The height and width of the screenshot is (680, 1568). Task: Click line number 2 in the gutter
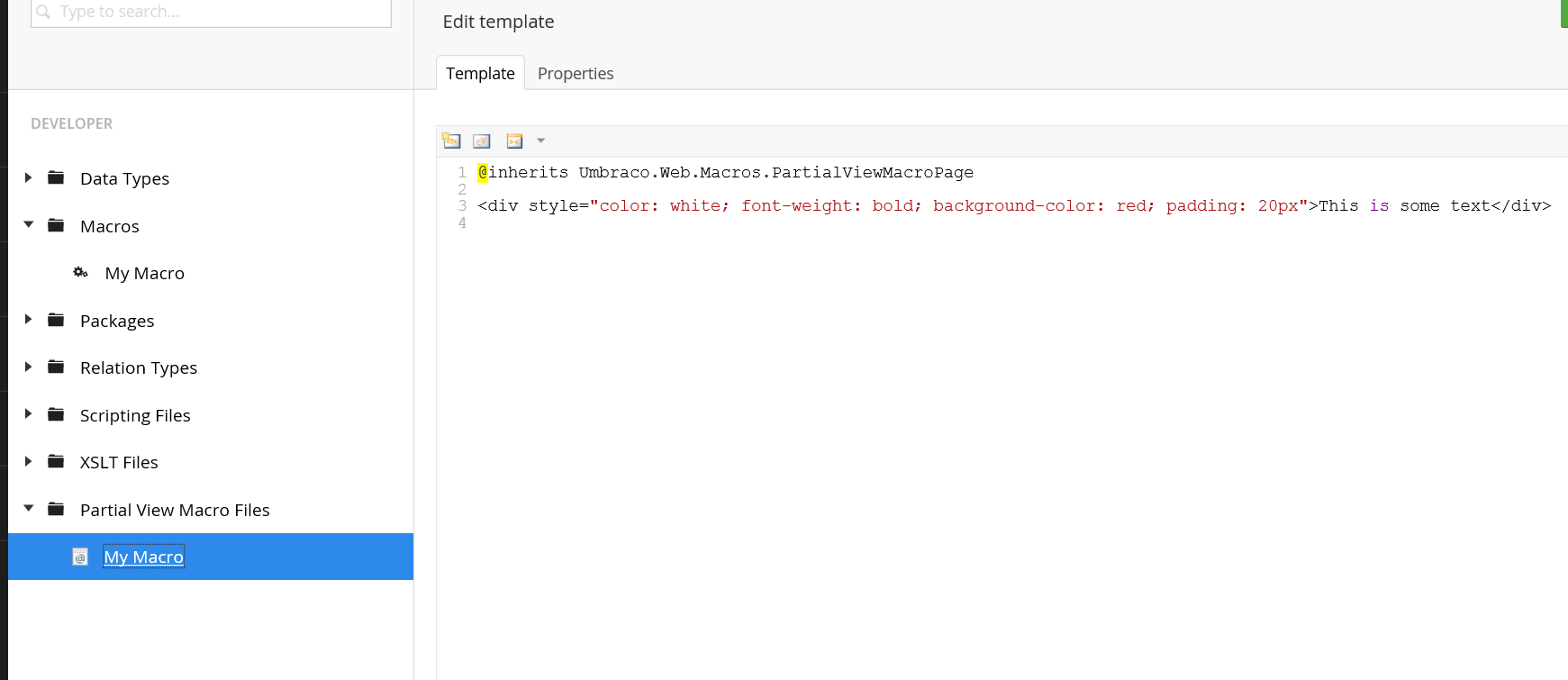(x=462, y=189)
